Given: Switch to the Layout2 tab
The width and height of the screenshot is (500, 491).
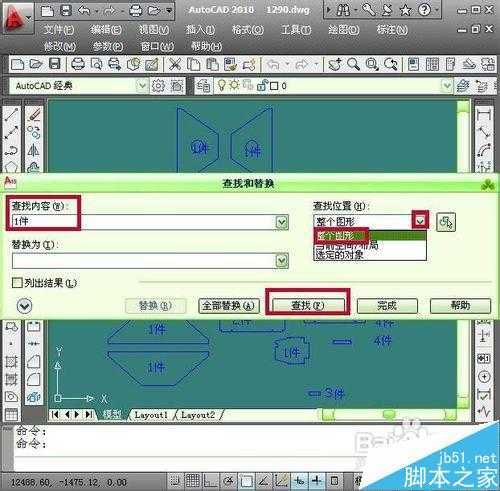Looking at the screenshot, I should [x=198, y=415].
